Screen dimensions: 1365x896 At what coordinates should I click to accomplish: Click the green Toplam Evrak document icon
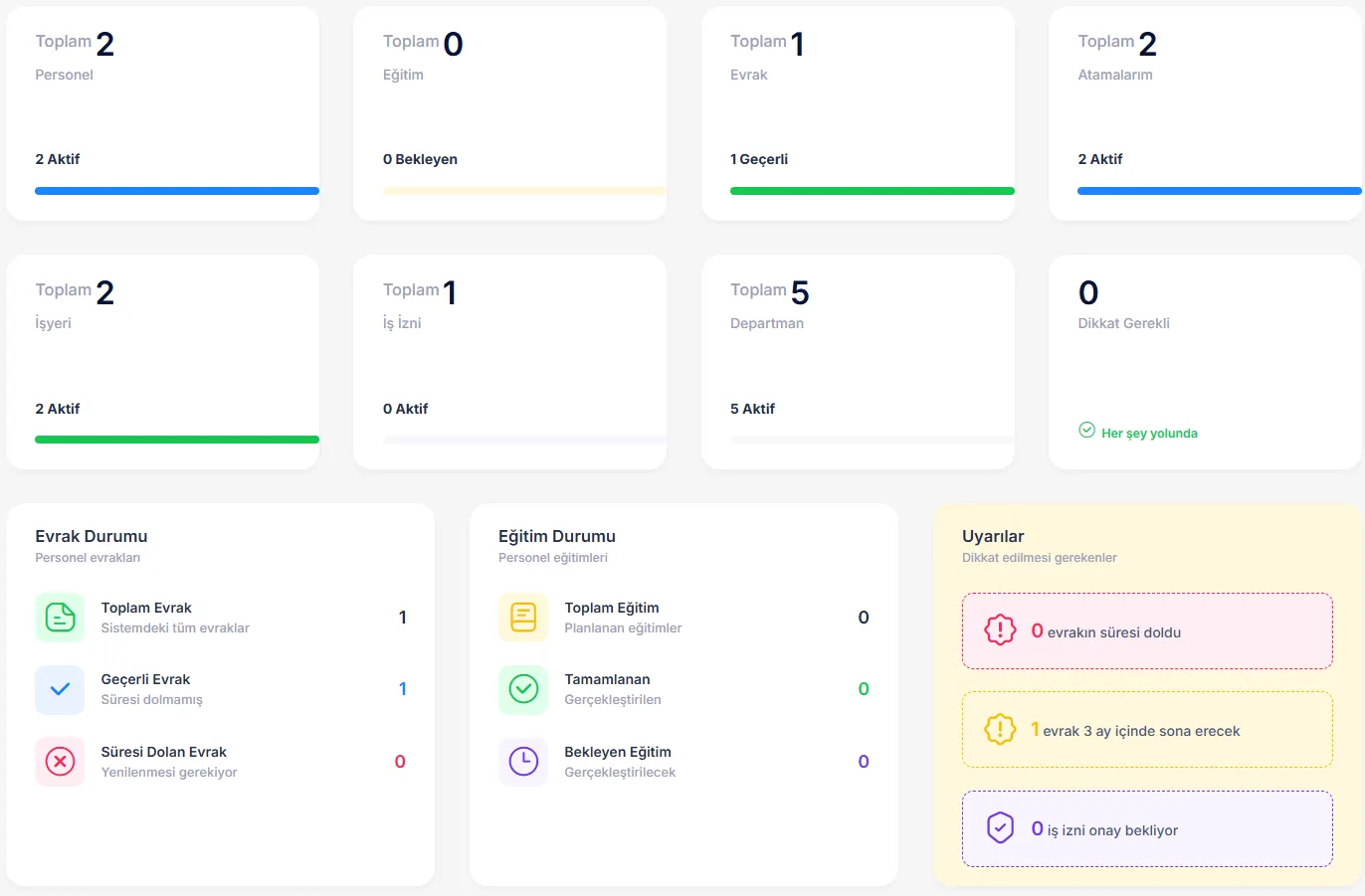pyautogui.click(x=60, y=618)
